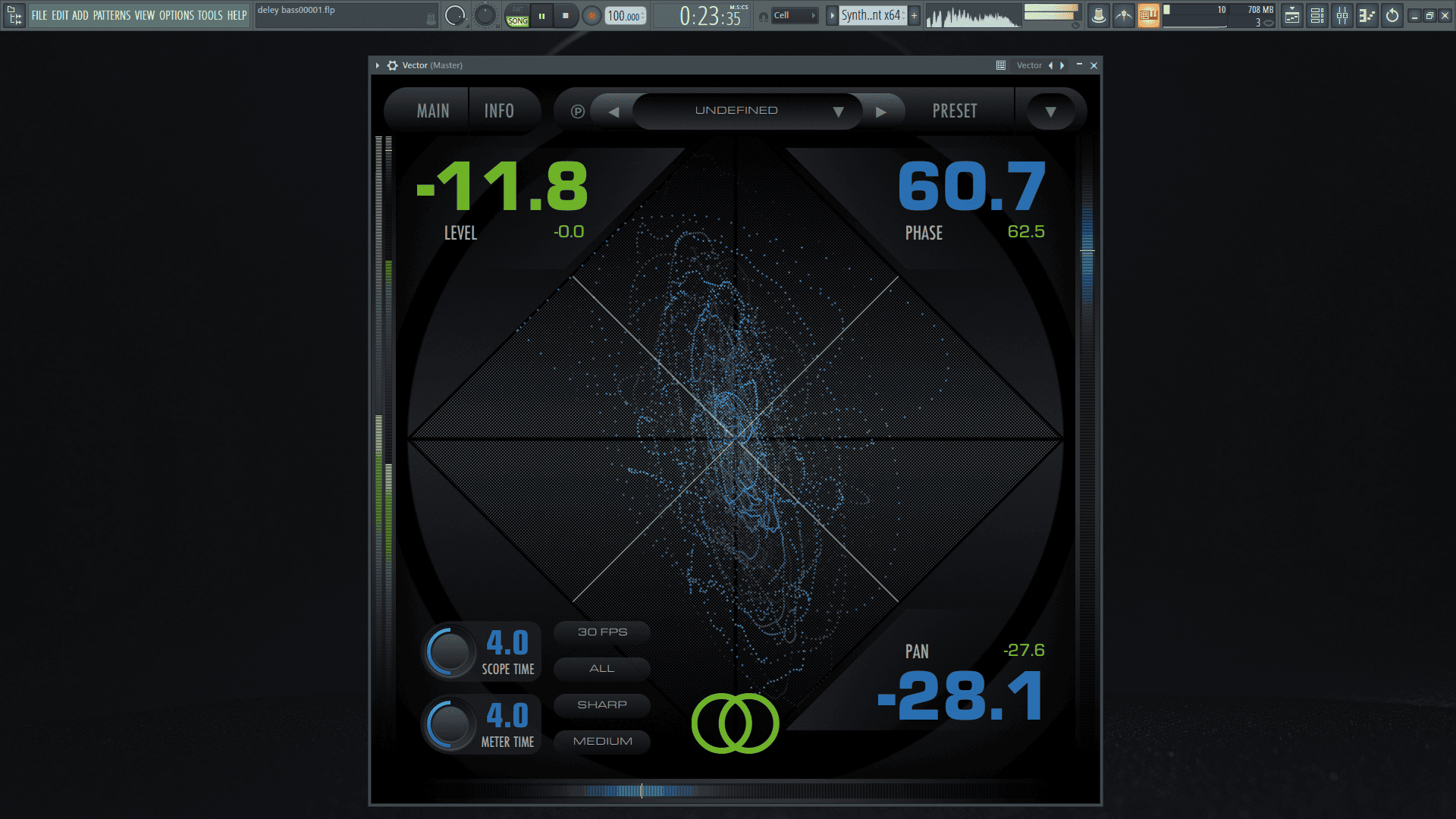Screen dimensions: 1456x819
Task: Click the tempo field showing 100.000
Action: coord(625,16)
